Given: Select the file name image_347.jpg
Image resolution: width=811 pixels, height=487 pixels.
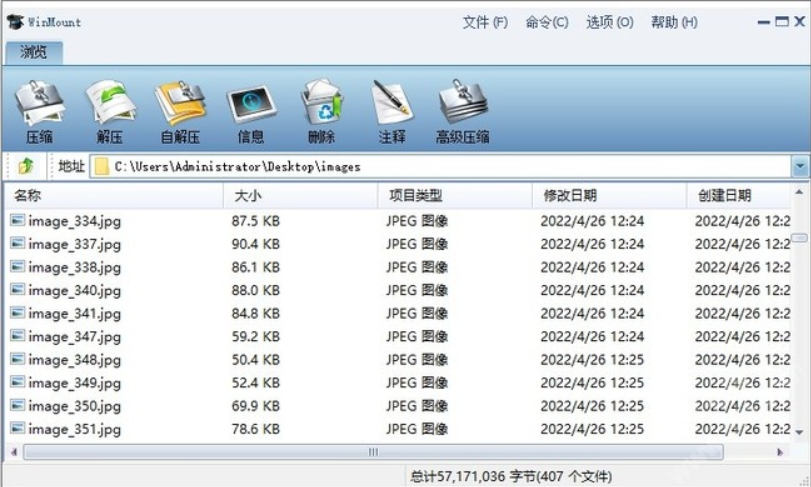Looking at the screenshot, I should click(x=74, y=337).
